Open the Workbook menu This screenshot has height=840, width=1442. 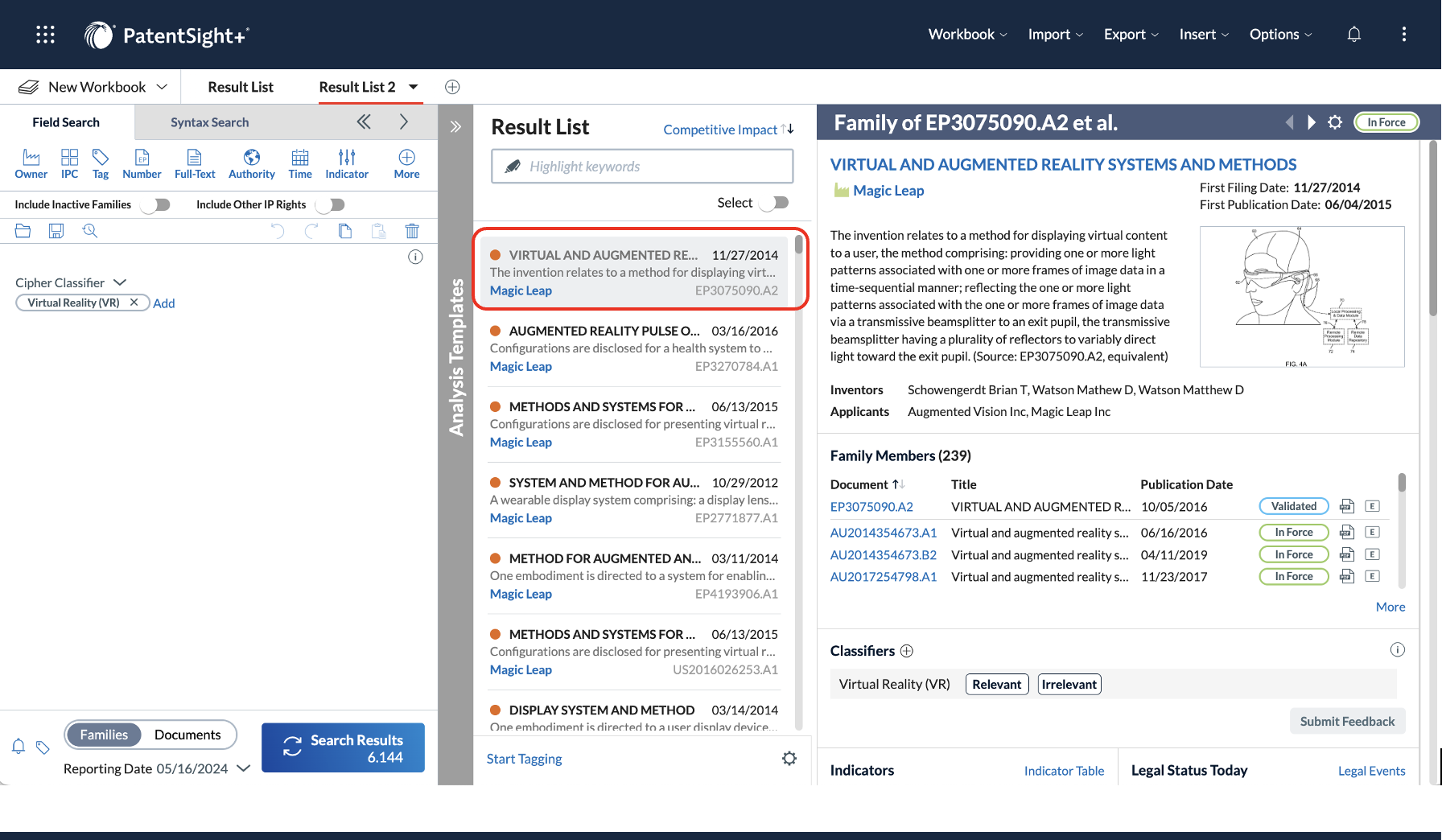pyautogui.click(x=967, y=35)
